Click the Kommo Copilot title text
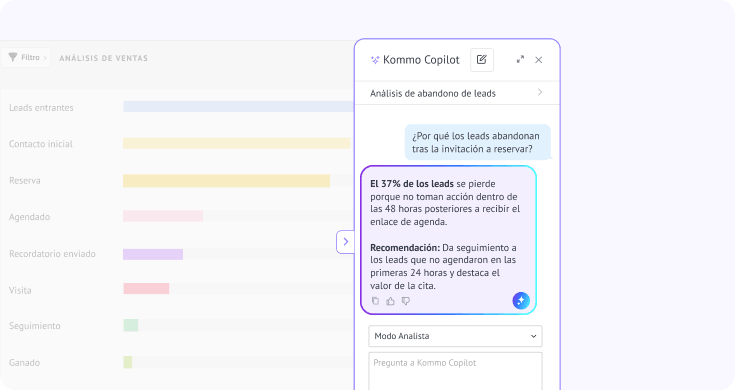735x390 pixels. (x=421, y=60)
